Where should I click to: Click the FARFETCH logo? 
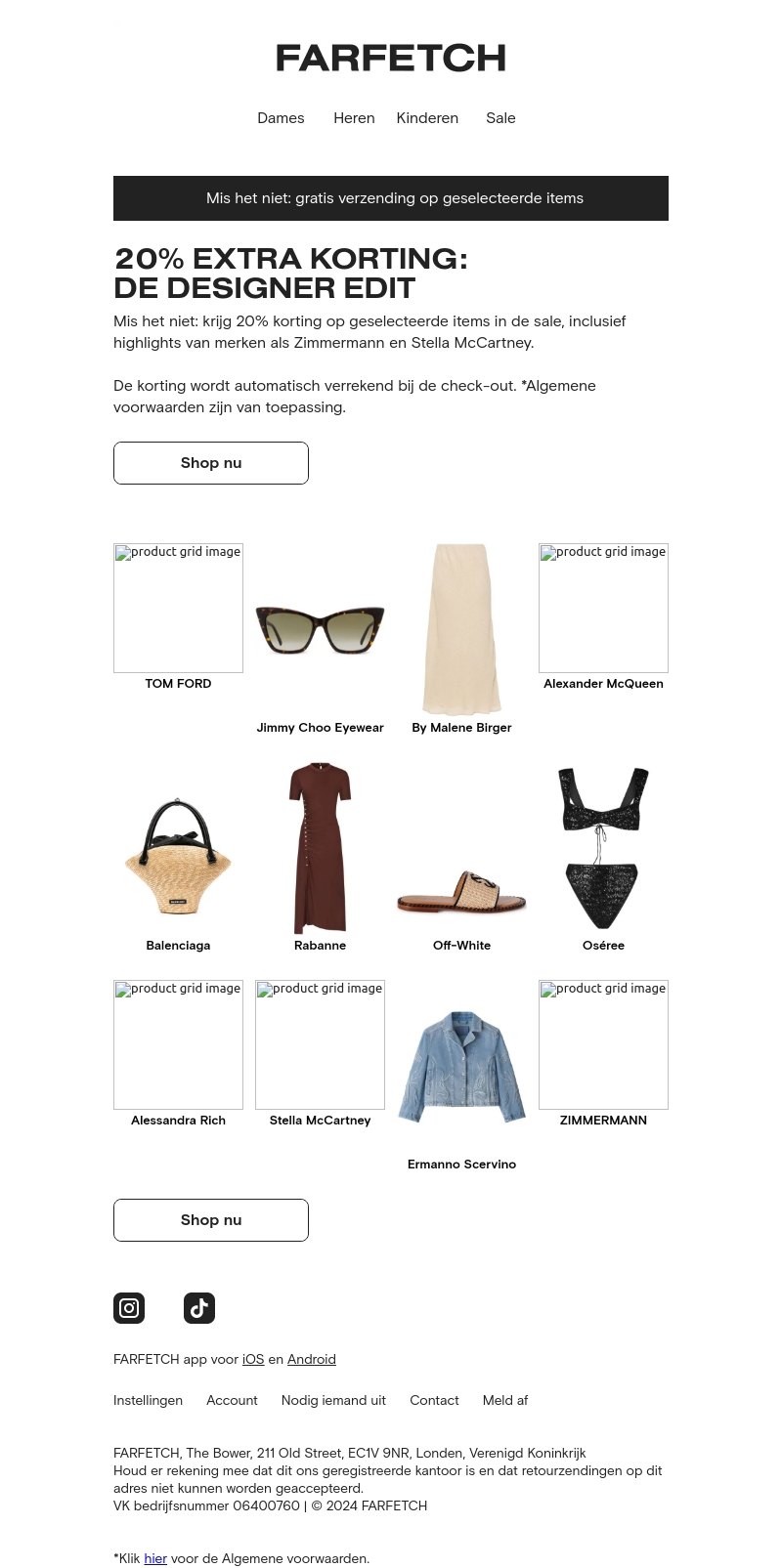tap(391, 58)
